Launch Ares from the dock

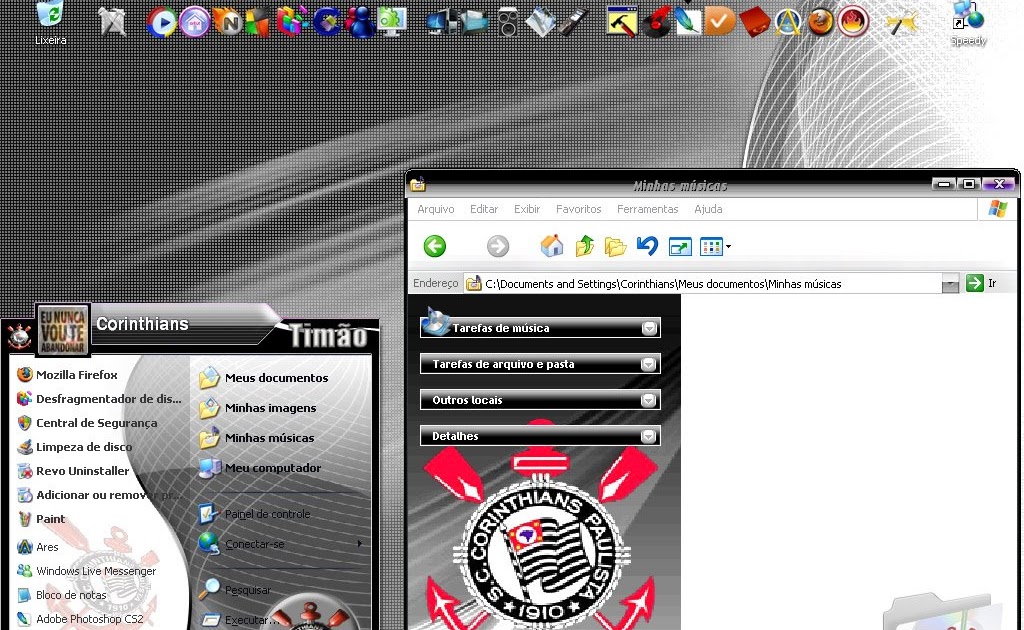[x=788, y=23]
